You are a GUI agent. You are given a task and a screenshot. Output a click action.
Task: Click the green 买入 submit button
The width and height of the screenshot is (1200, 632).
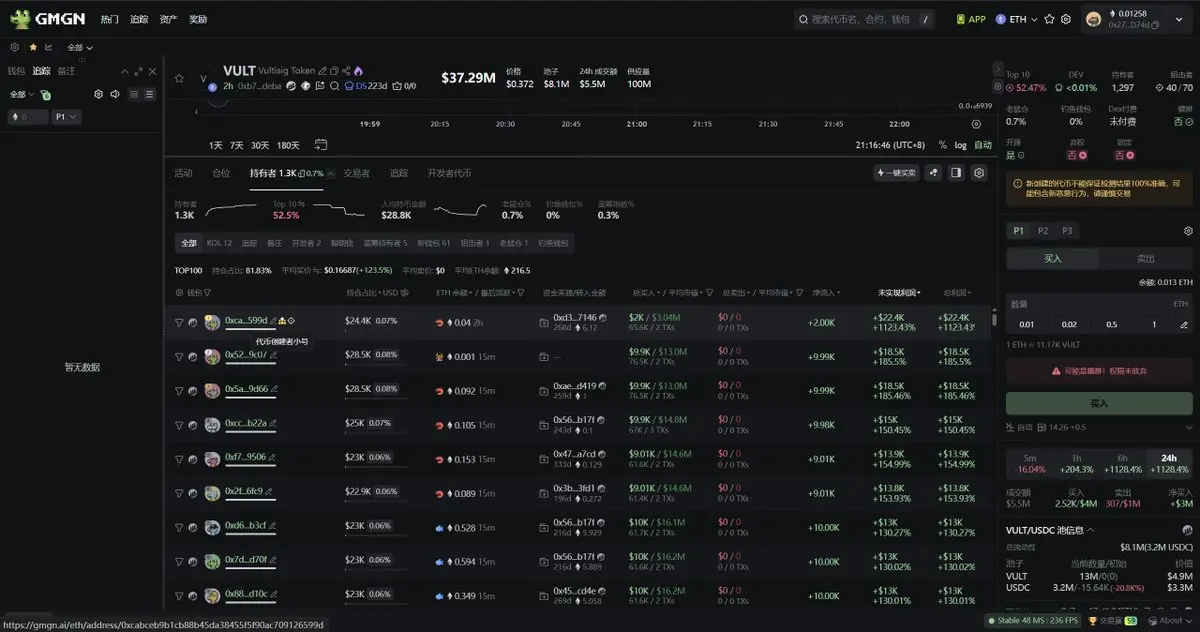(1099, 403)
